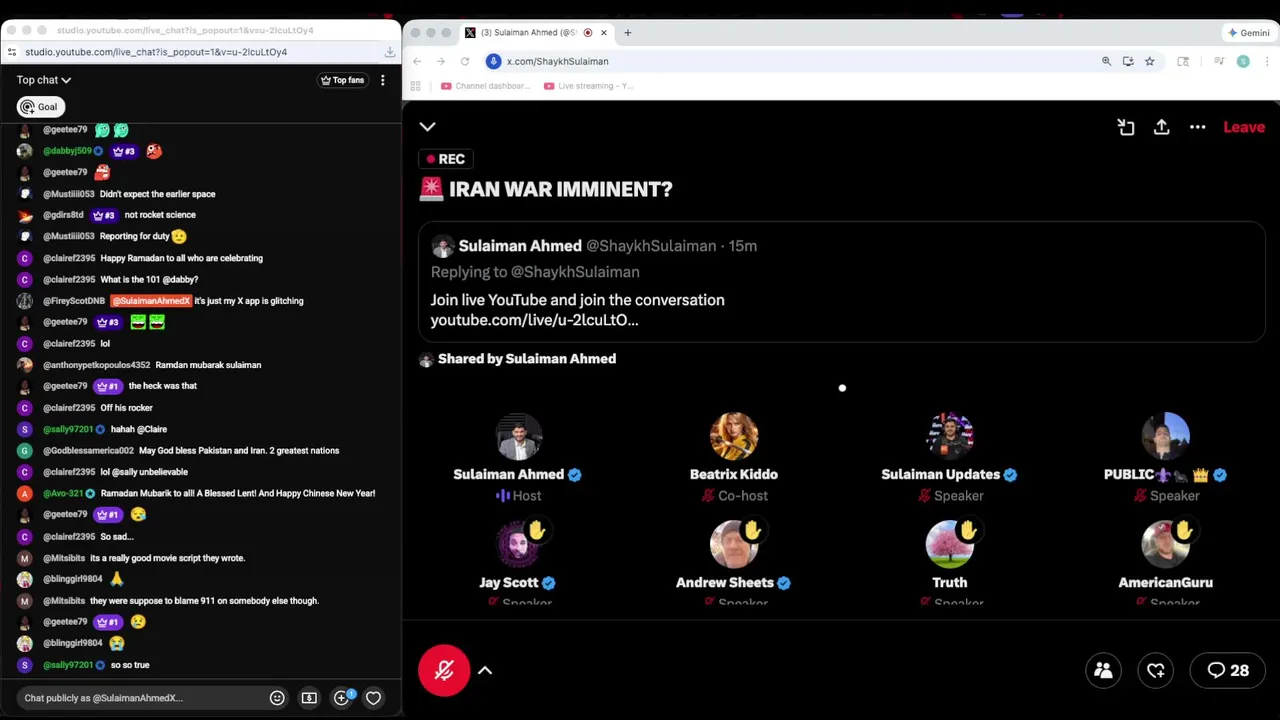This screenshot has width=1280, height=720.
Task: Reload the X page
Action: 465,61
